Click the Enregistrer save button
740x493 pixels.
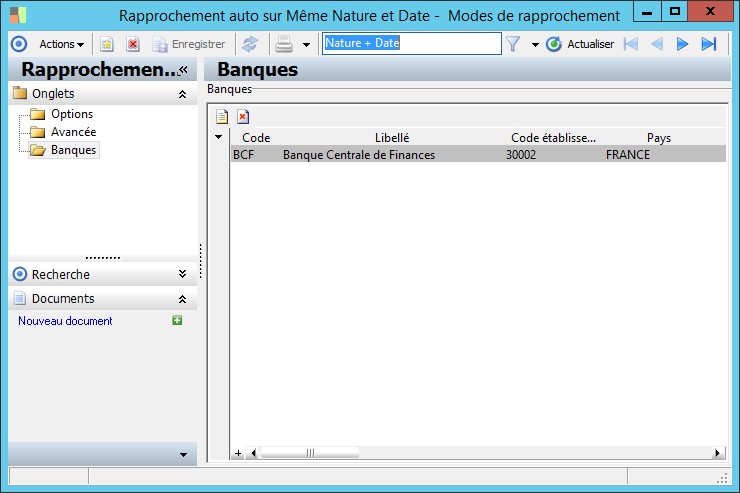pos(189,44)
